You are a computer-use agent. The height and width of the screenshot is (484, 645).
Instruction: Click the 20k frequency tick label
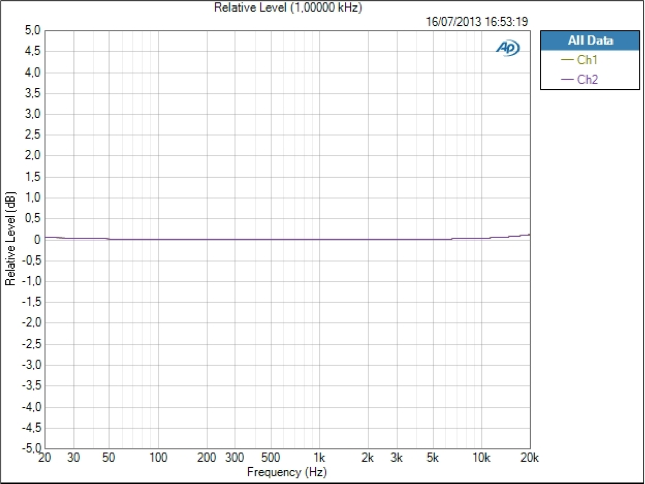pyautogui.click(x=529, y=457)
